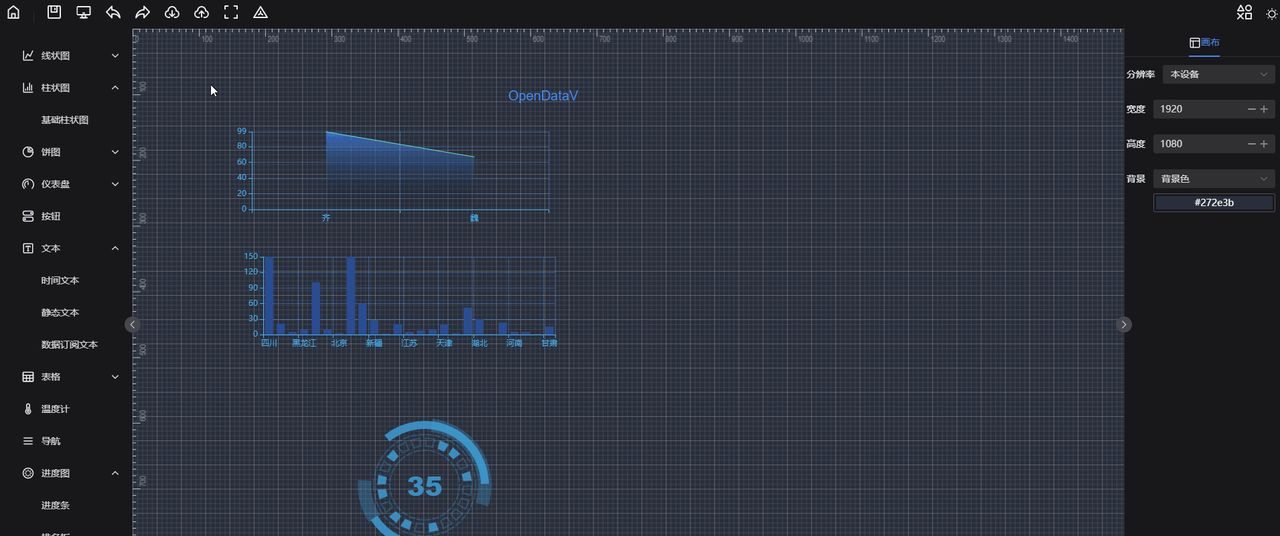Toggle fullscreen mode icon
Viewport: 1280px width, 536px height.
[231, 13]
